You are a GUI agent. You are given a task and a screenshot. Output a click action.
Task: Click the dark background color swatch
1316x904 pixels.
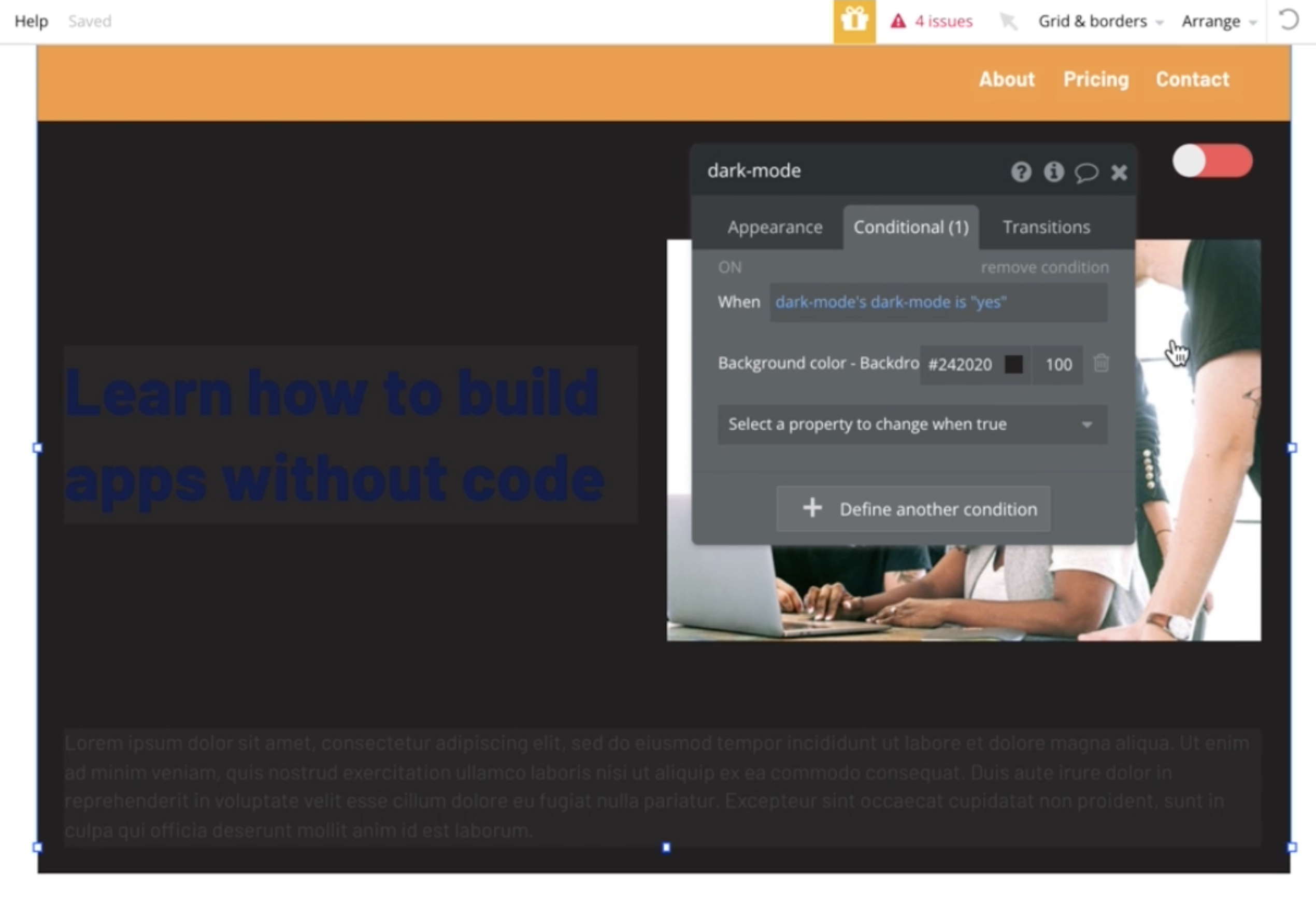tap(1013, 364)
